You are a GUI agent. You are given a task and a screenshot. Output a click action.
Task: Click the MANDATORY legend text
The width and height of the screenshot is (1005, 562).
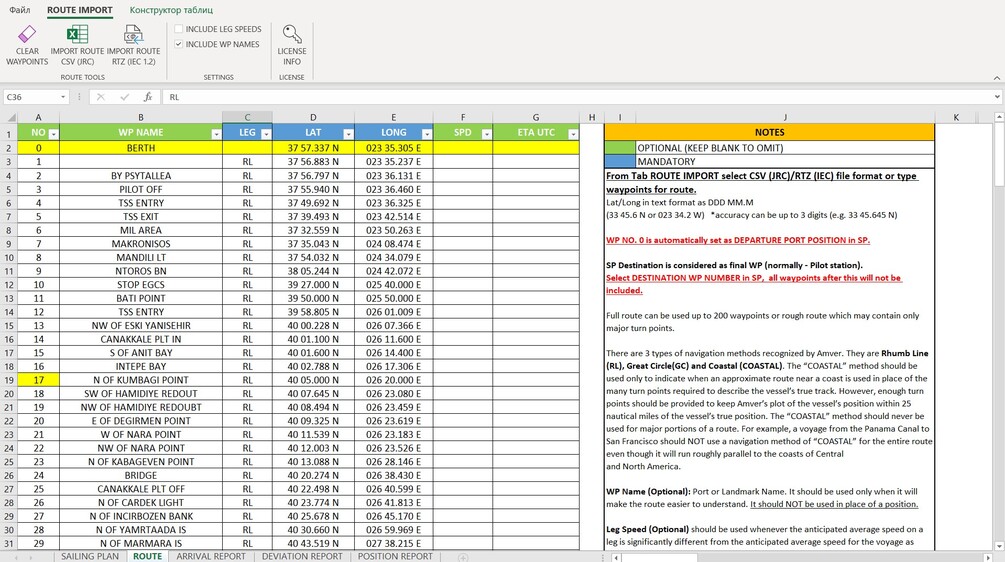tap(666, 161)
